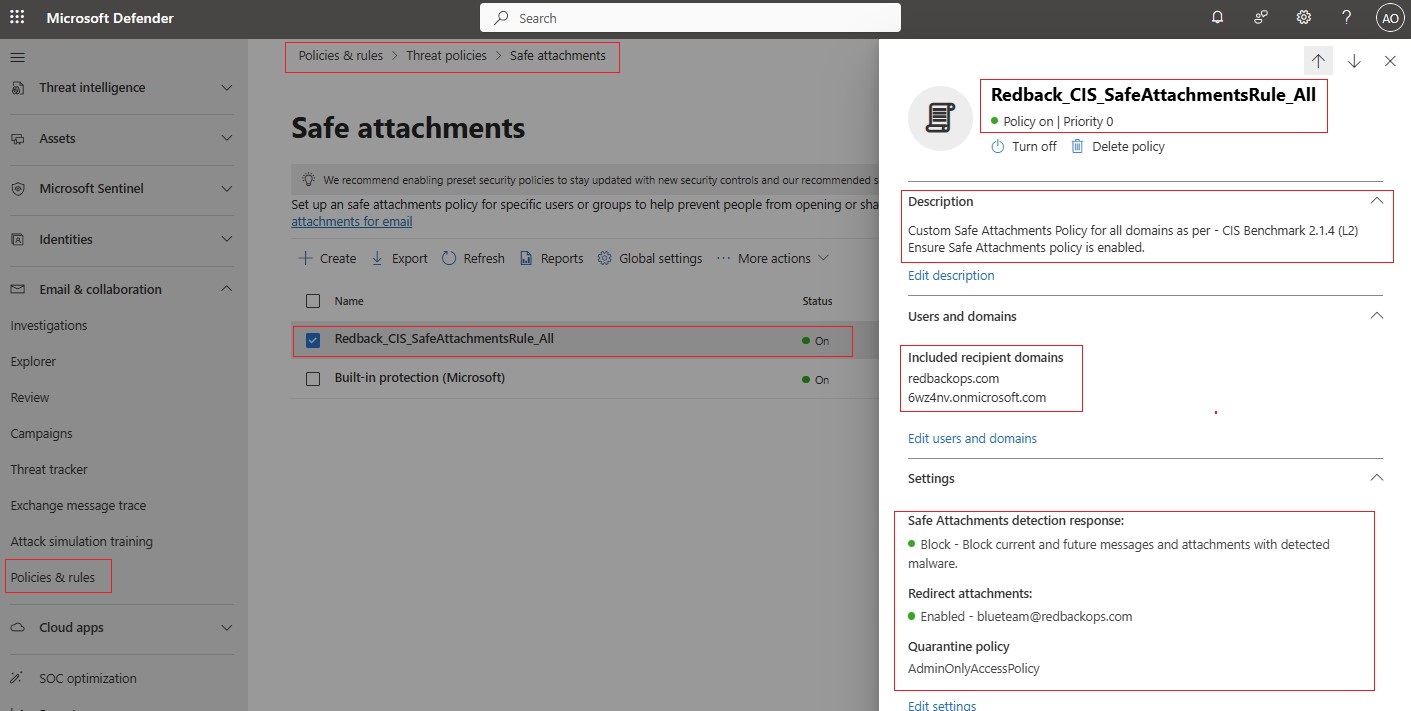1411x711 pixels.
Task: Click the Status column header
Action: click(x=817, y=301)
